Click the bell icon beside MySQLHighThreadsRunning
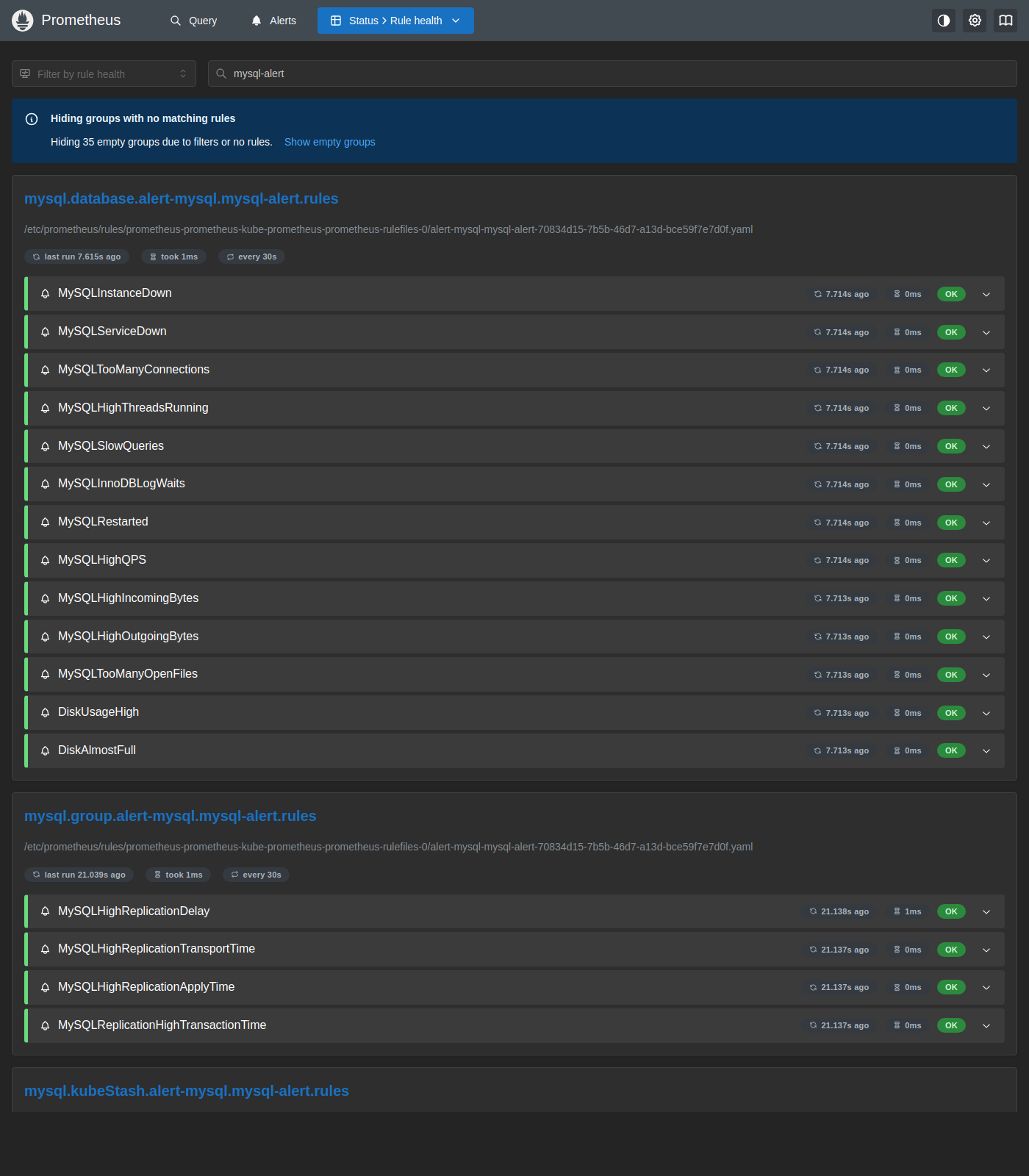1029x1176 pixels. pyautogui.click(x=45, y=408)
